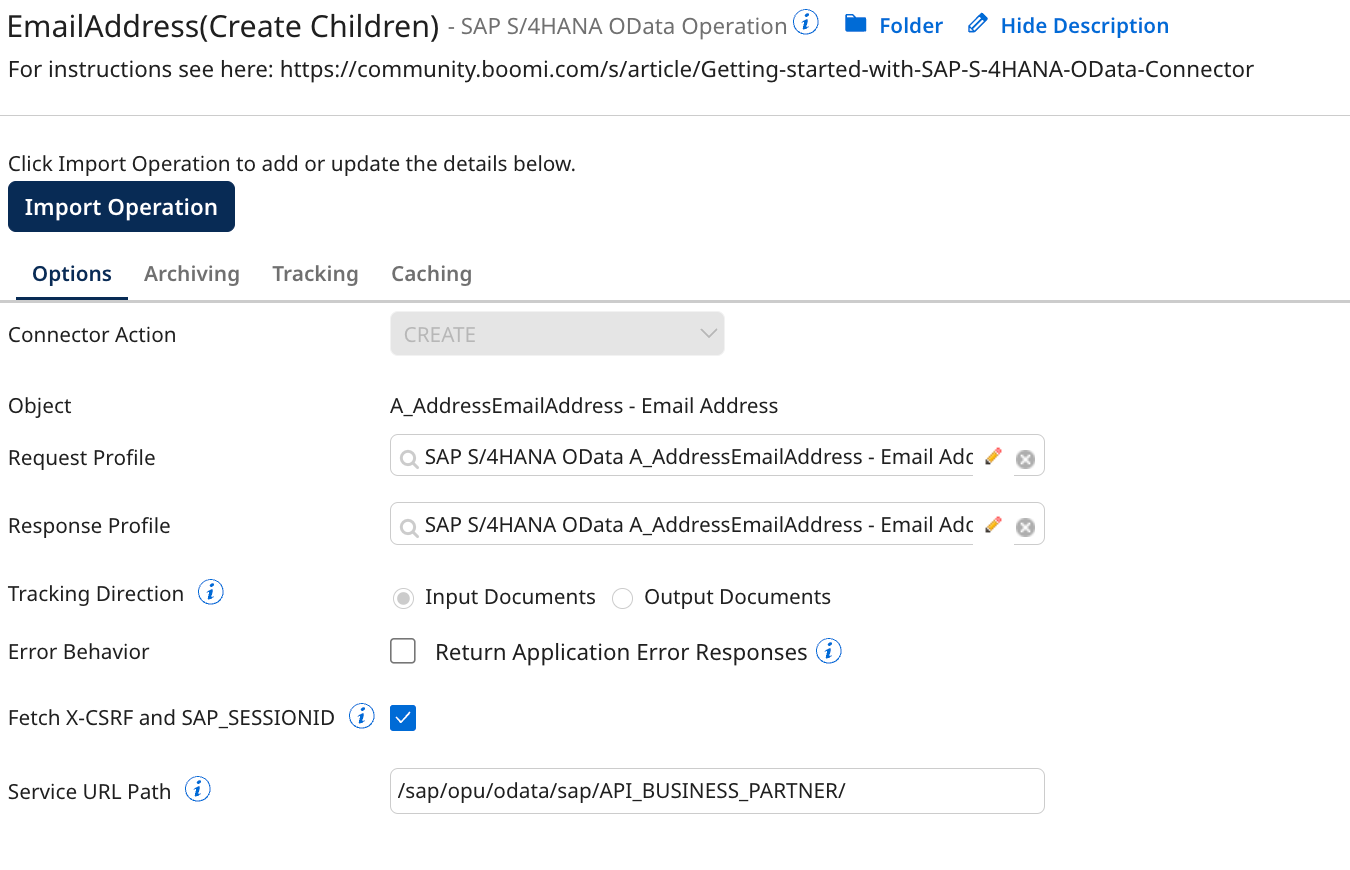Select Output Documents tracking direction
Screen dimensions: 1350x870
(x=622, y=597)
